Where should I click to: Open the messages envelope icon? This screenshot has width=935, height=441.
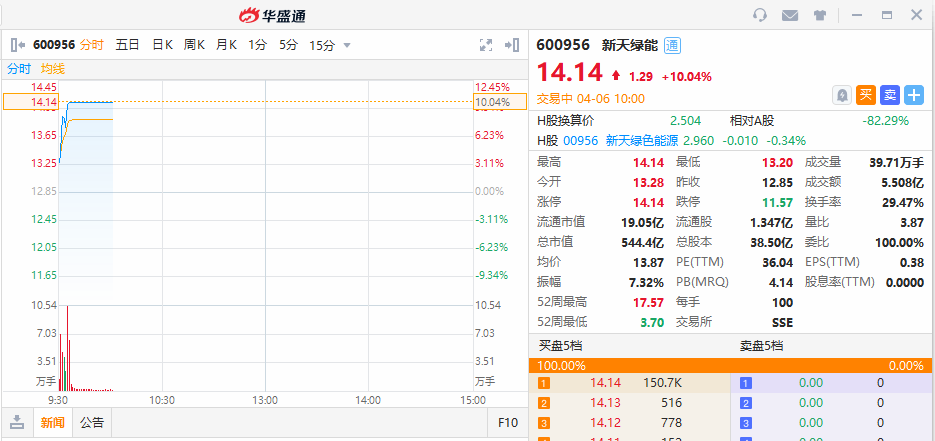point(790,15)
